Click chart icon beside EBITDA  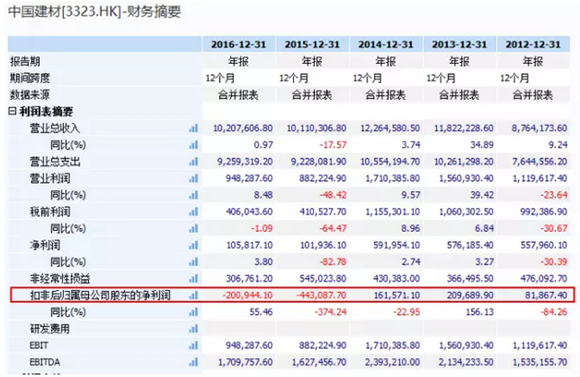point(193,362)
